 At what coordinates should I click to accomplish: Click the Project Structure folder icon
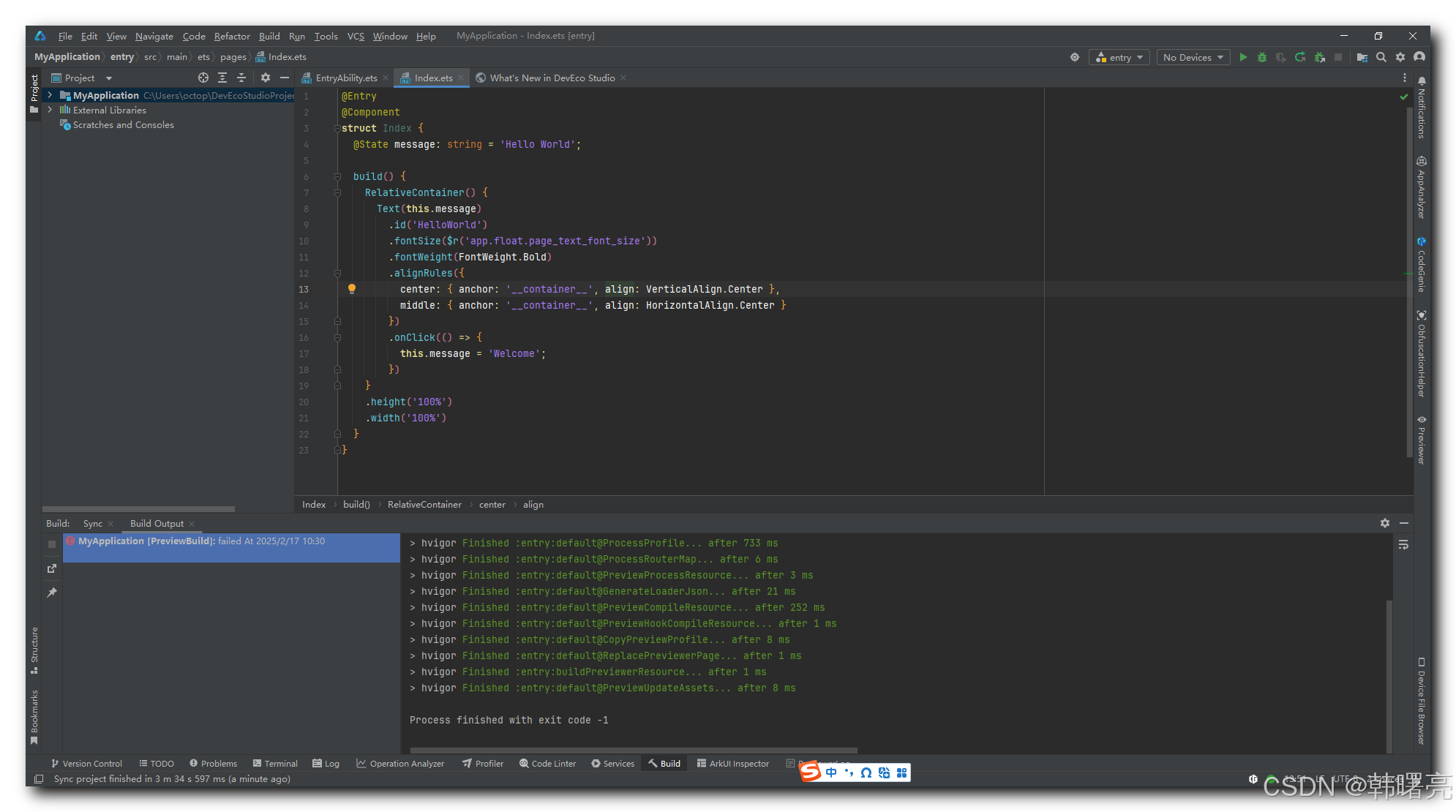[x=1362, y=57]
